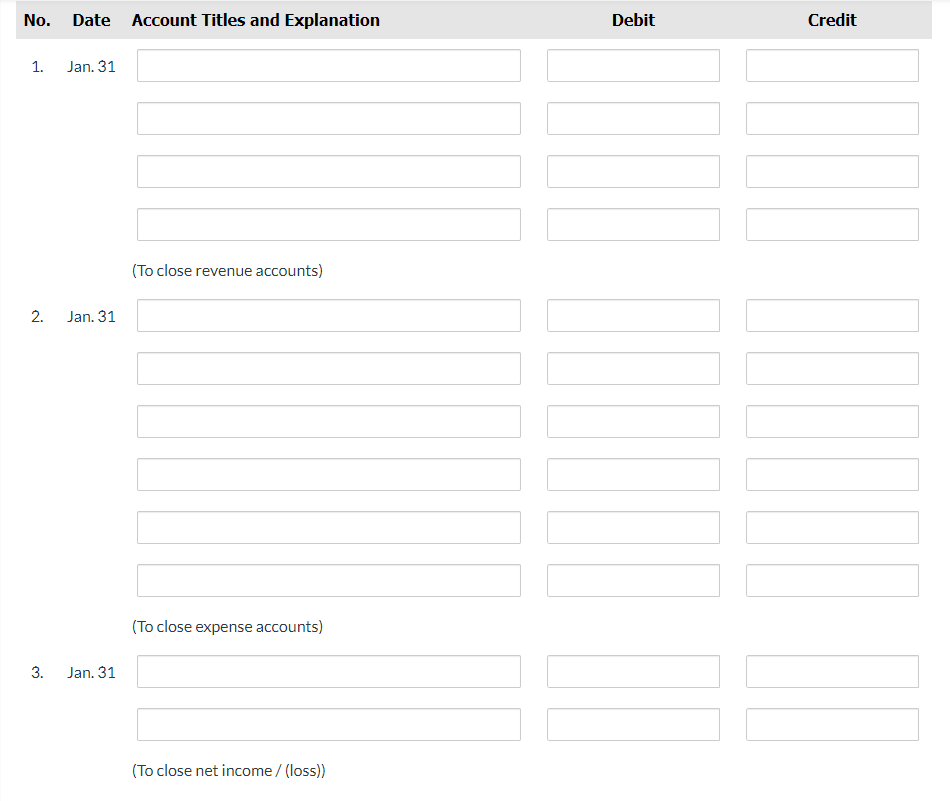Select second debit field in entry 2

coord(633,368)
